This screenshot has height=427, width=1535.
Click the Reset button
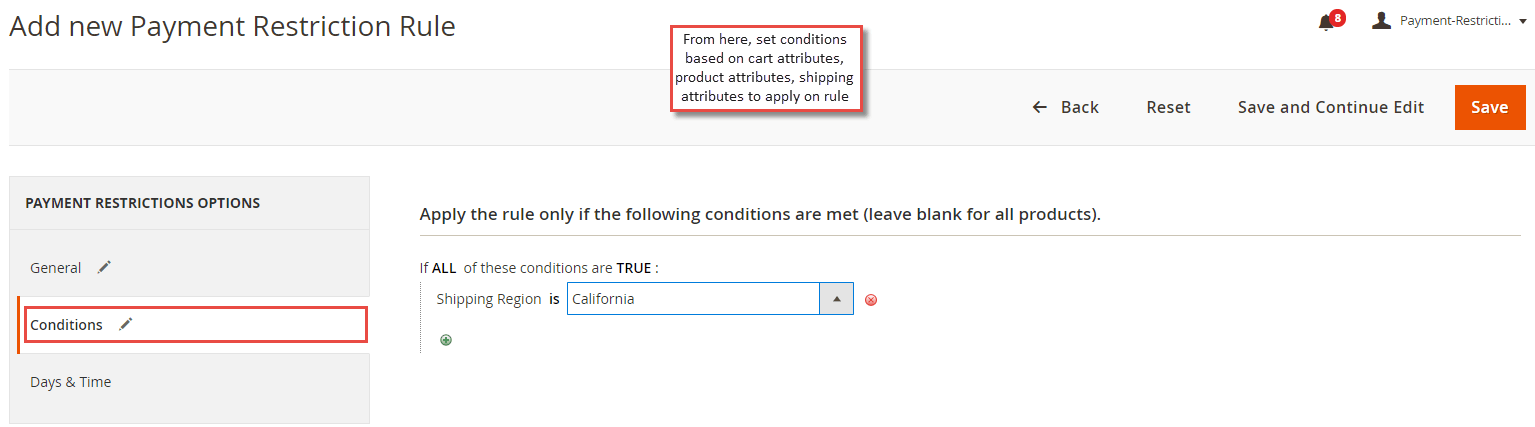[x=1168, y=107]
